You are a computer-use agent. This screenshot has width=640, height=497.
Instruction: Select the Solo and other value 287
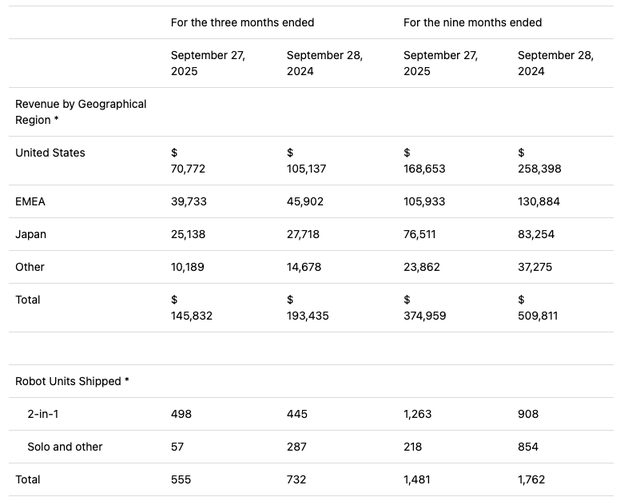click(x=296, y=447)
